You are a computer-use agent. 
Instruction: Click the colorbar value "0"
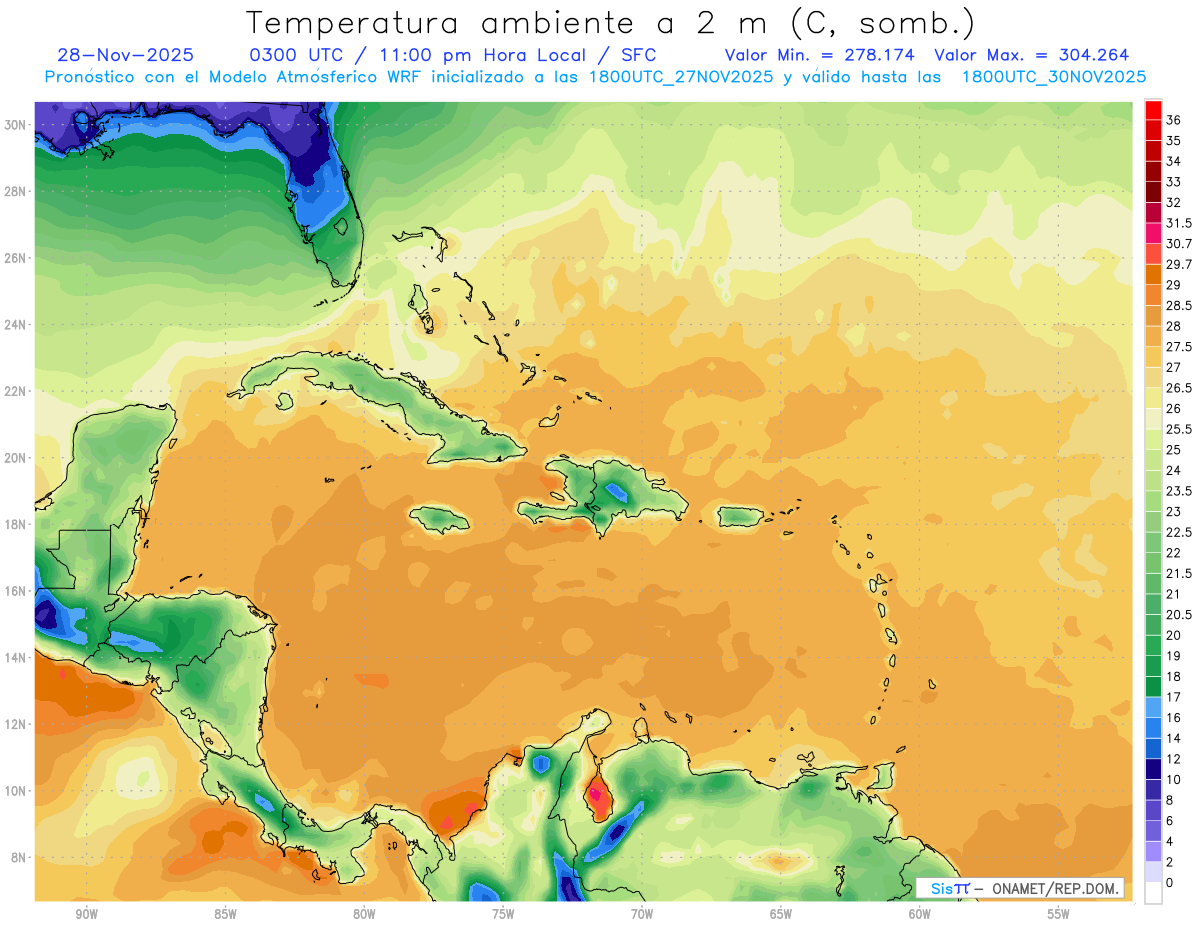pos(1170,882)
